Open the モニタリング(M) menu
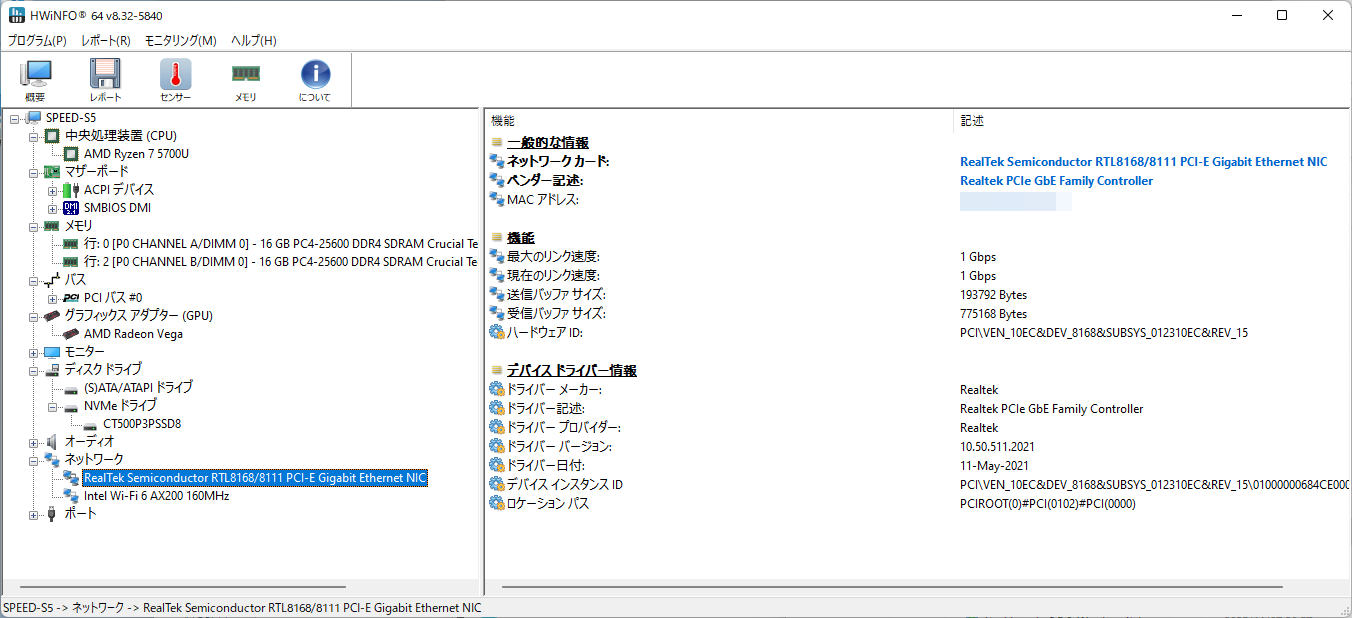Screen dimensions: 1352x618 pyautogui.click(x=180, y=41)
